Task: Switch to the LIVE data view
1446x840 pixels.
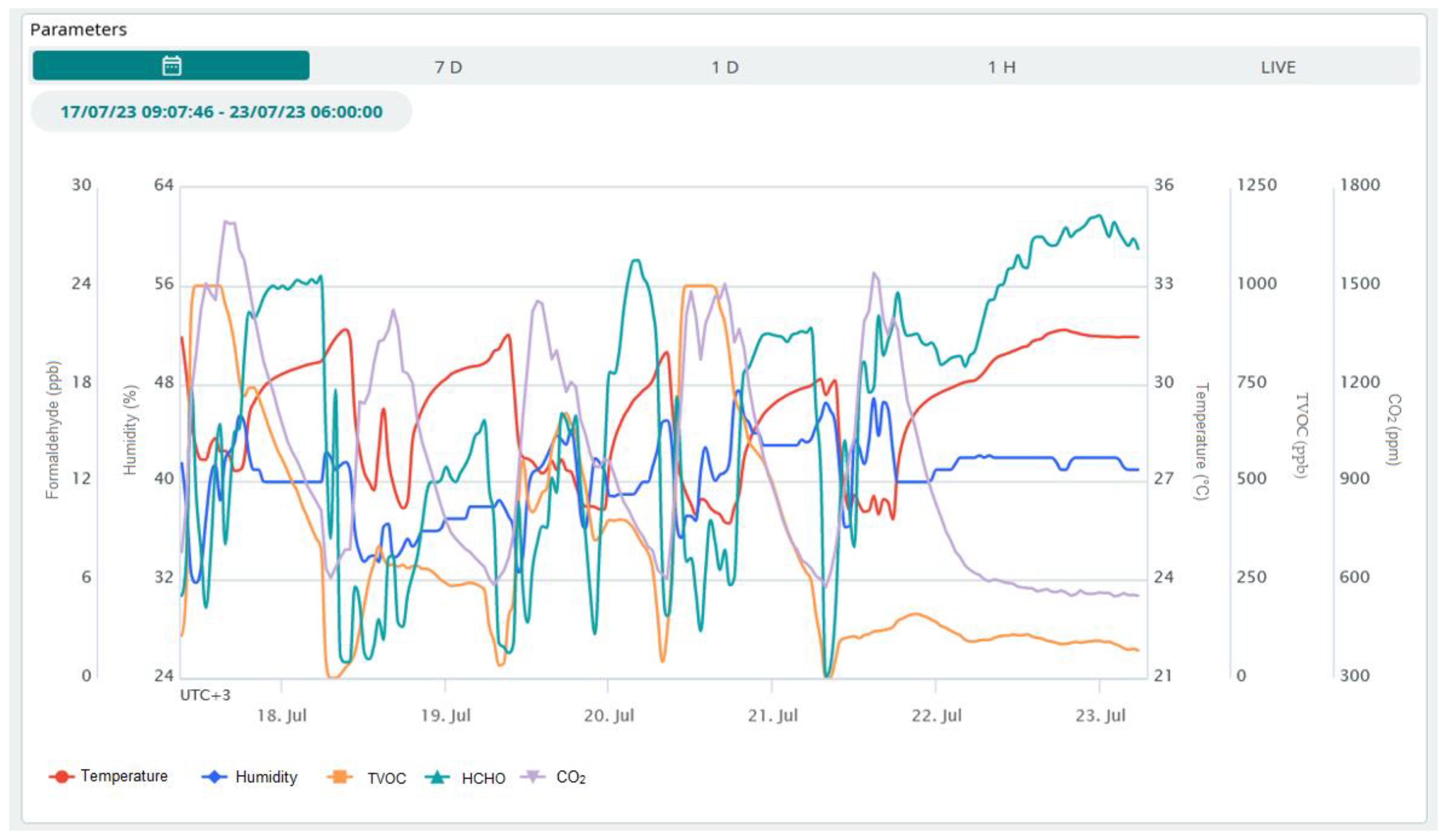Action: 1278,67
